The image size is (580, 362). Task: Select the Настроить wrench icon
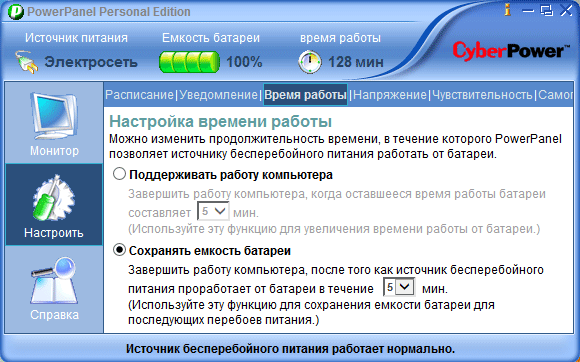(x=54, y=197)
